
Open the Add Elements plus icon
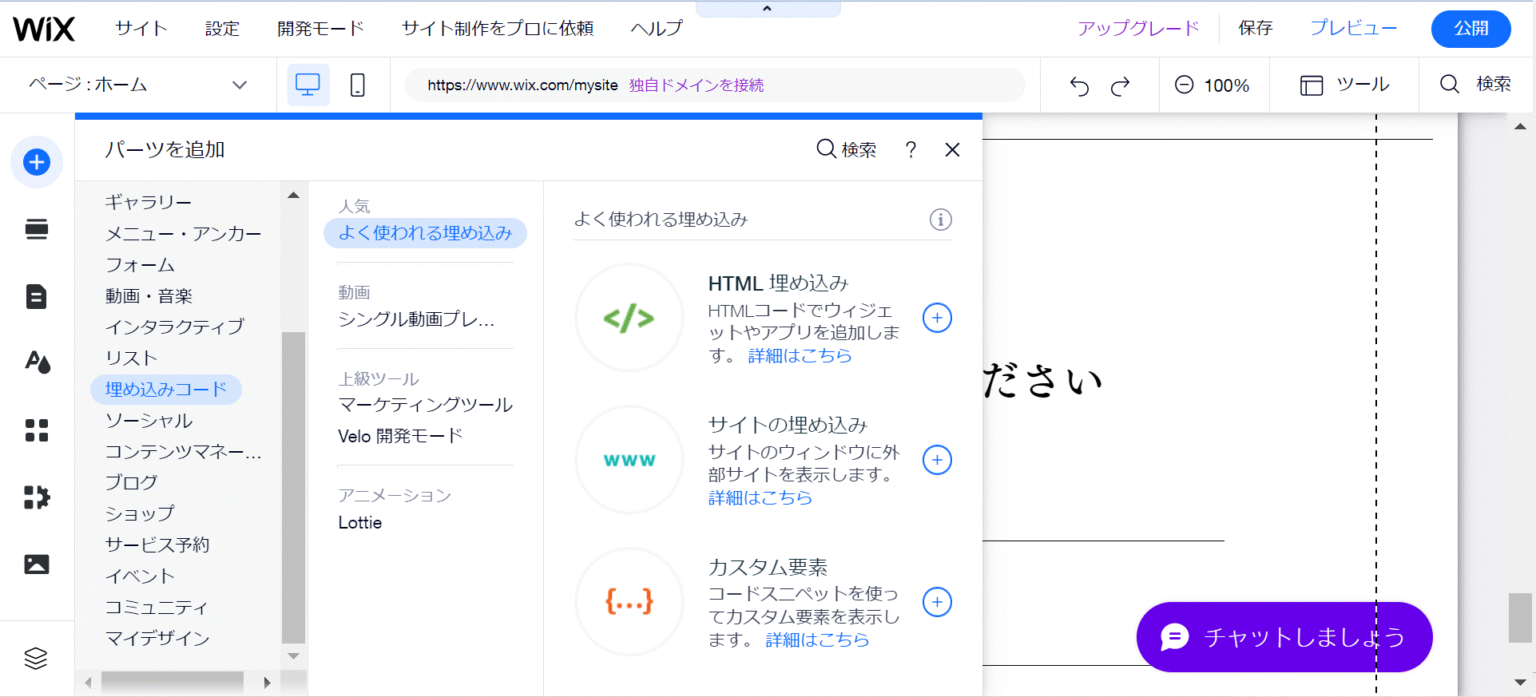point(36,161)
